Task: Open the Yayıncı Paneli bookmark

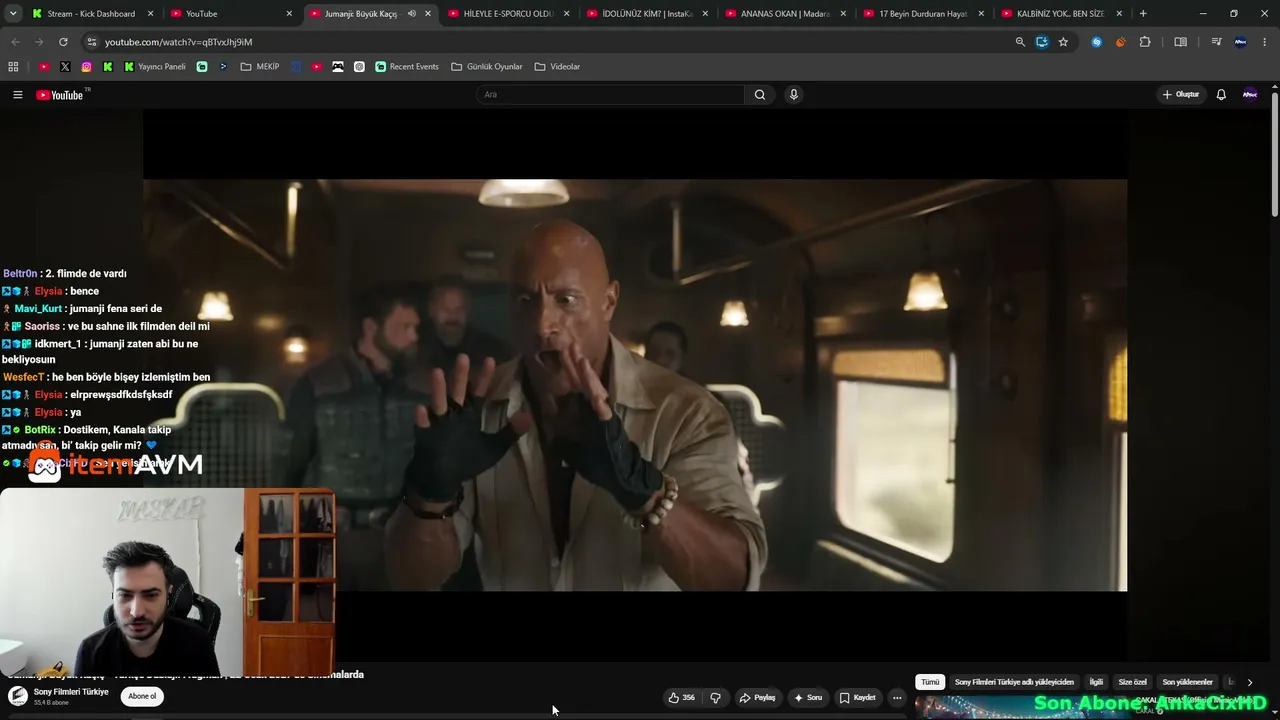Action: (x=155, y=67)
